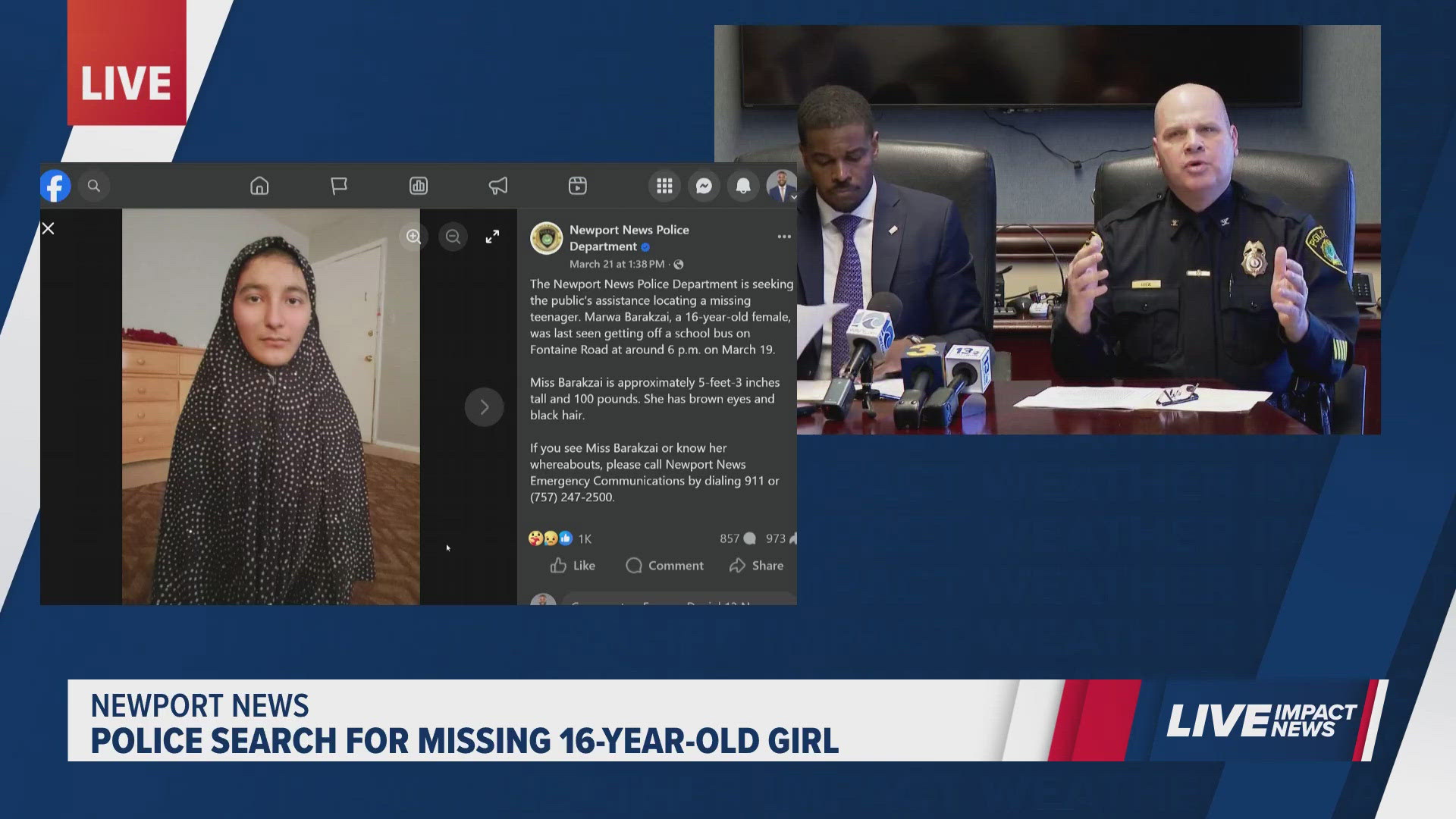Close the photo viewer with X
The width and height of the screenshot is (1456, 819).
coord(48,228)
